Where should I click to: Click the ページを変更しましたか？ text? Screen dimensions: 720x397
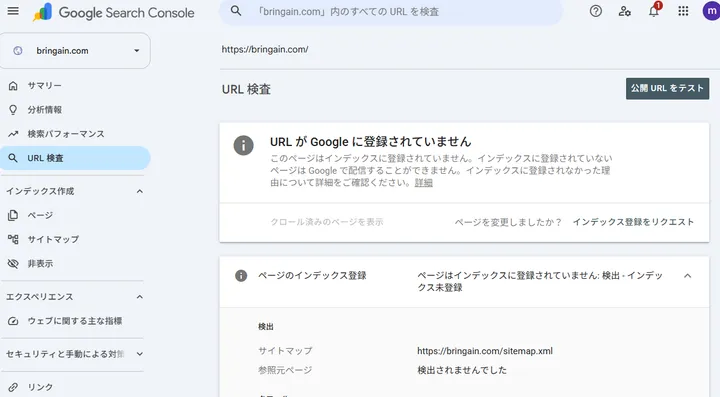point(508,222)
